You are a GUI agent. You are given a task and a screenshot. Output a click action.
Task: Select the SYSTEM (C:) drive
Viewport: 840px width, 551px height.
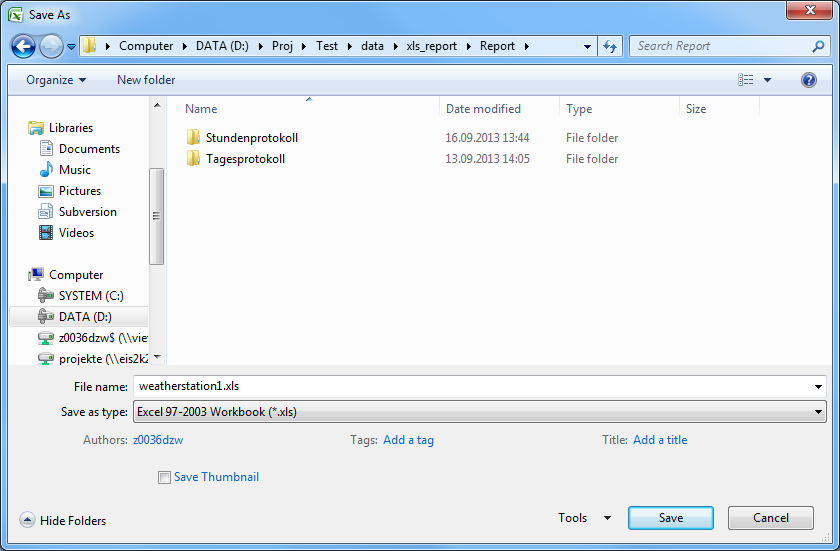pyautogui.click(x=91, y=295)
